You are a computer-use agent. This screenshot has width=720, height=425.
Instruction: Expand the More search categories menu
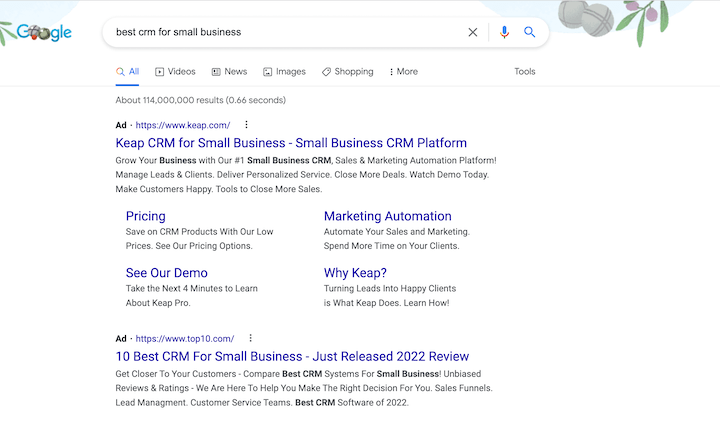click(x=403, y=72)
